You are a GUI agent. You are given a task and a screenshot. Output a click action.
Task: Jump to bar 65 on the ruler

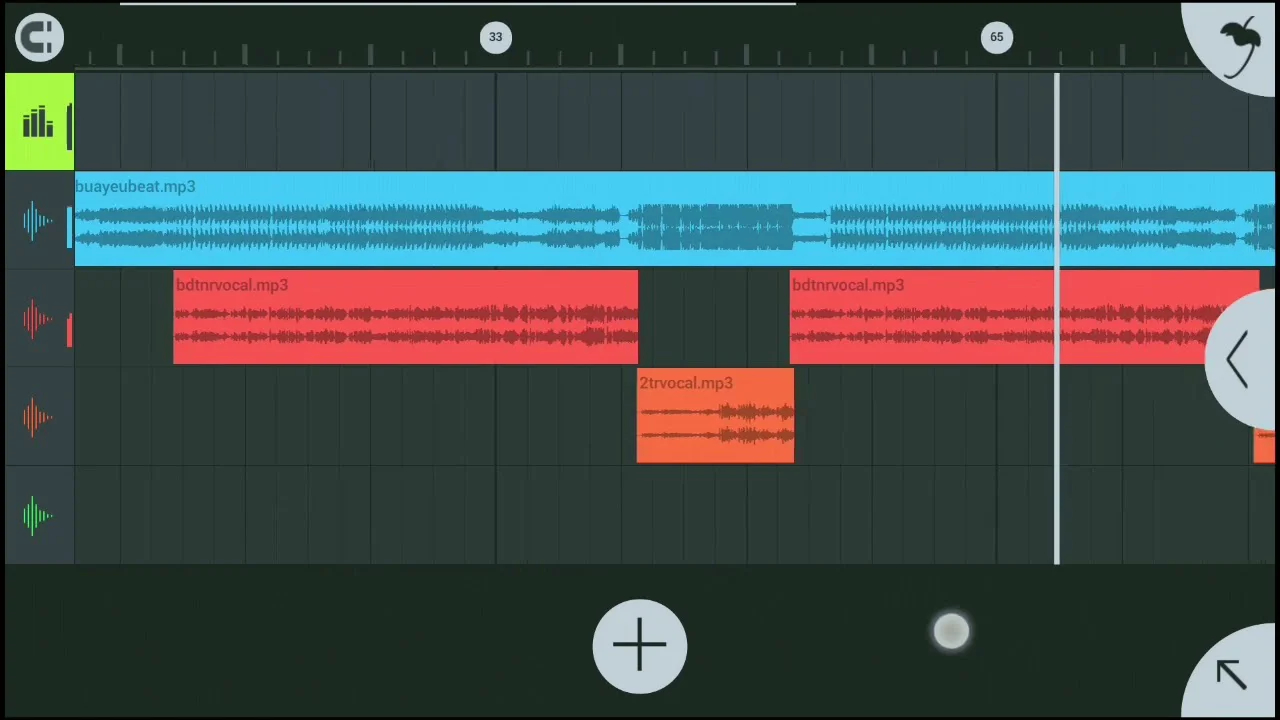pyautogui.click(x=996, y=38)
